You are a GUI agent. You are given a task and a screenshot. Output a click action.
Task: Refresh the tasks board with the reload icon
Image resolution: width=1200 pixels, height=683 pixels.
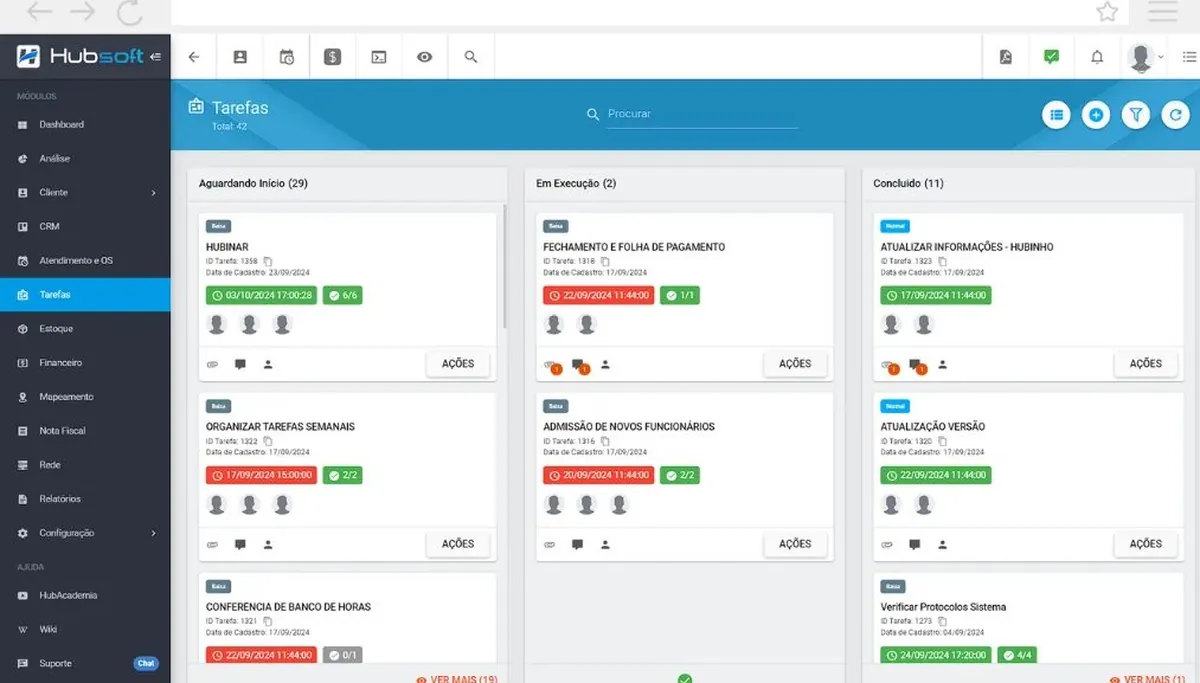[x=1176, y=115]
